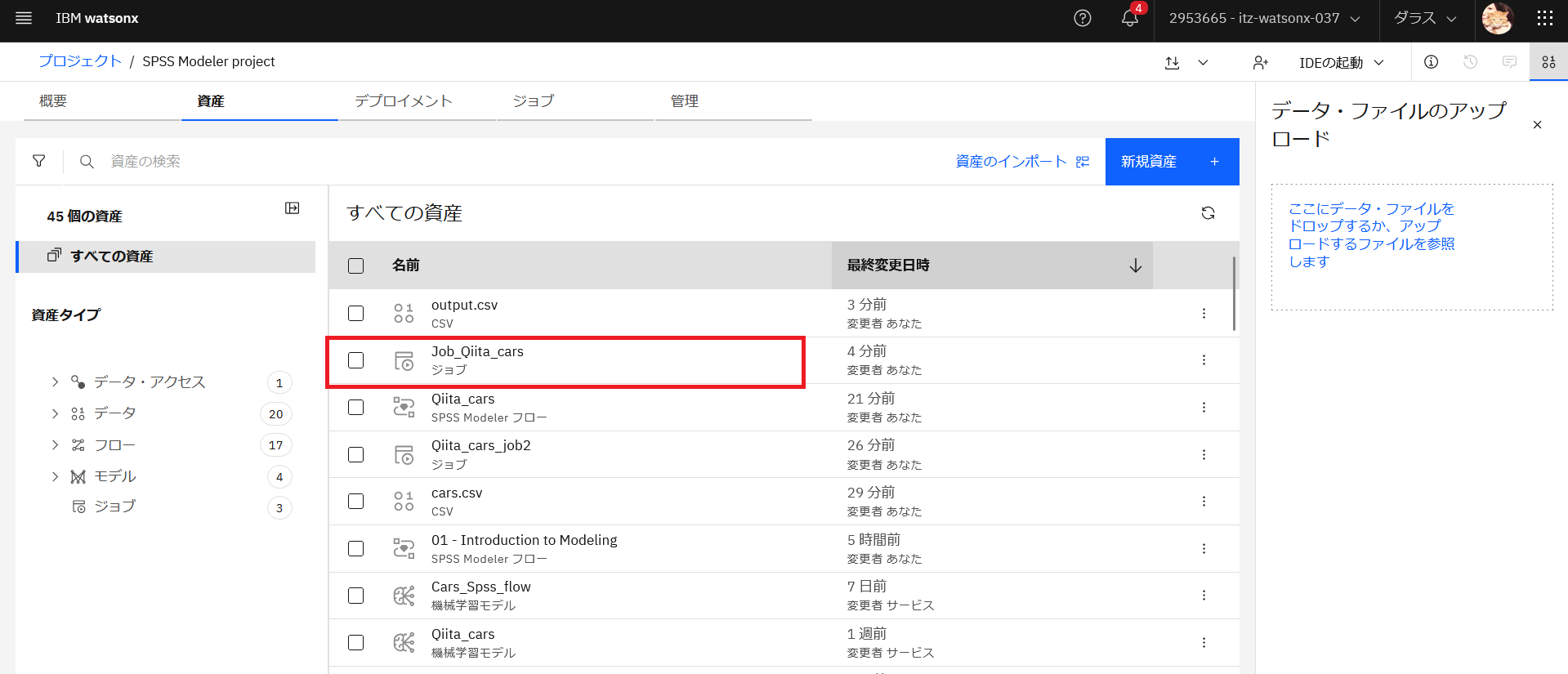Image resolution: width=1568 pixels, height=674 pixels.
Task: Sort by last modified arrow
Action: pos(1135,266)
